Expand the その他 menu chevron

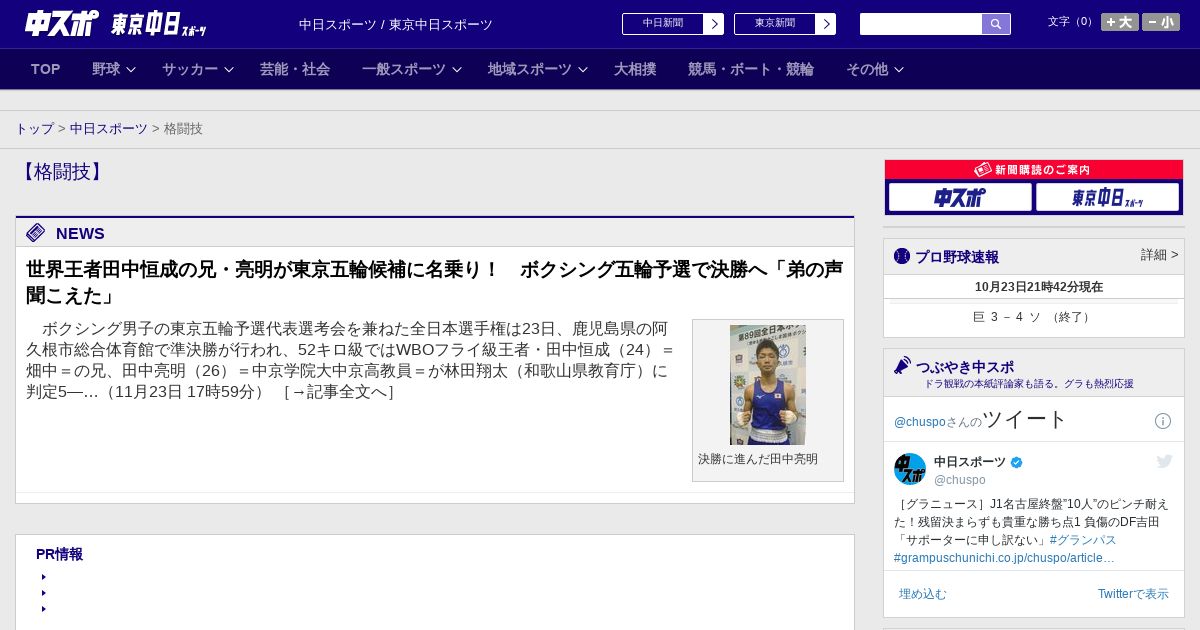(899, 69)
